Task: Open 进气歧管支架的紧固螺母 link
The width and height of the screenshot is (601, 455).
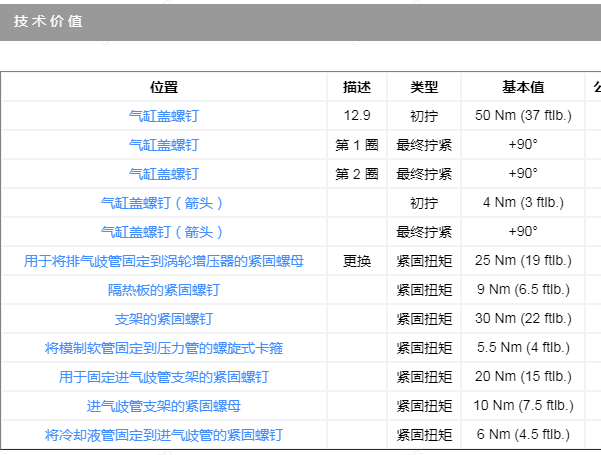Action: tap(164, 406)
